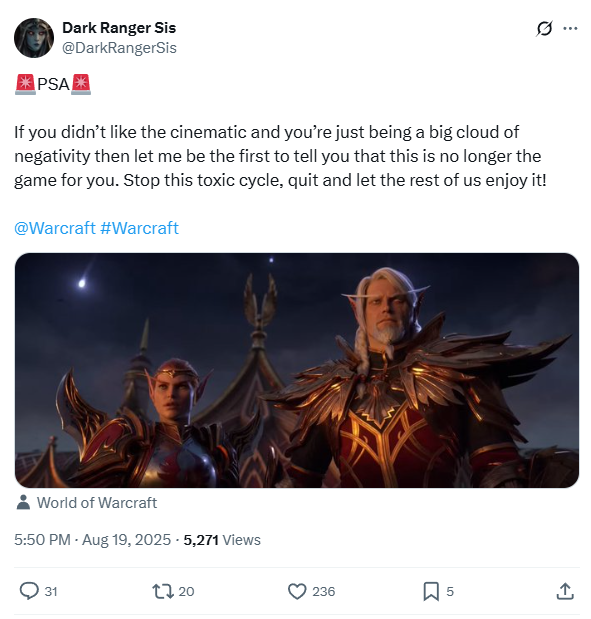Screen dimensions: 591x619
Task: Open the @Warcraft mention link
Action: click(x=55, y=228)
